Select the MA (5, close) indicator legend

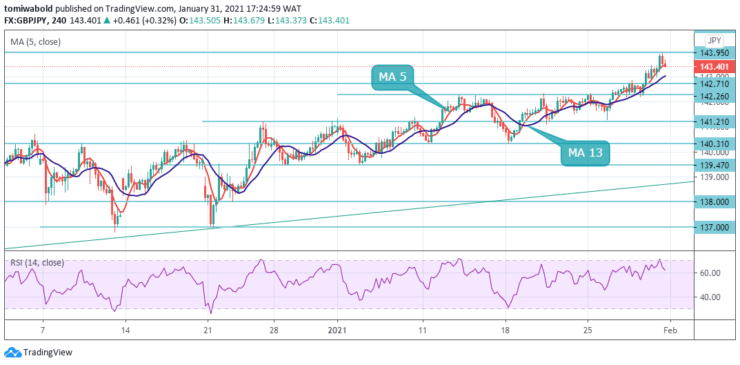36,42
